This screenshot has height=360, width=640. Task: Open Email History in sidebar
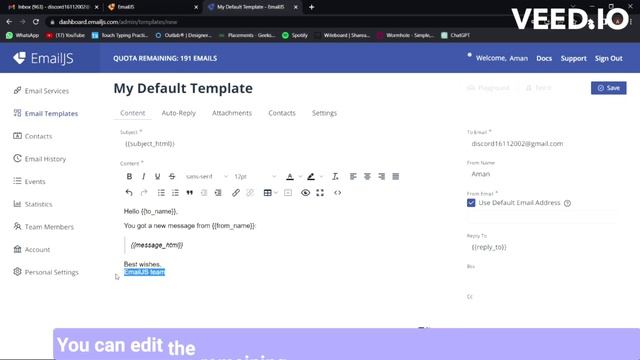pos(40,159)
